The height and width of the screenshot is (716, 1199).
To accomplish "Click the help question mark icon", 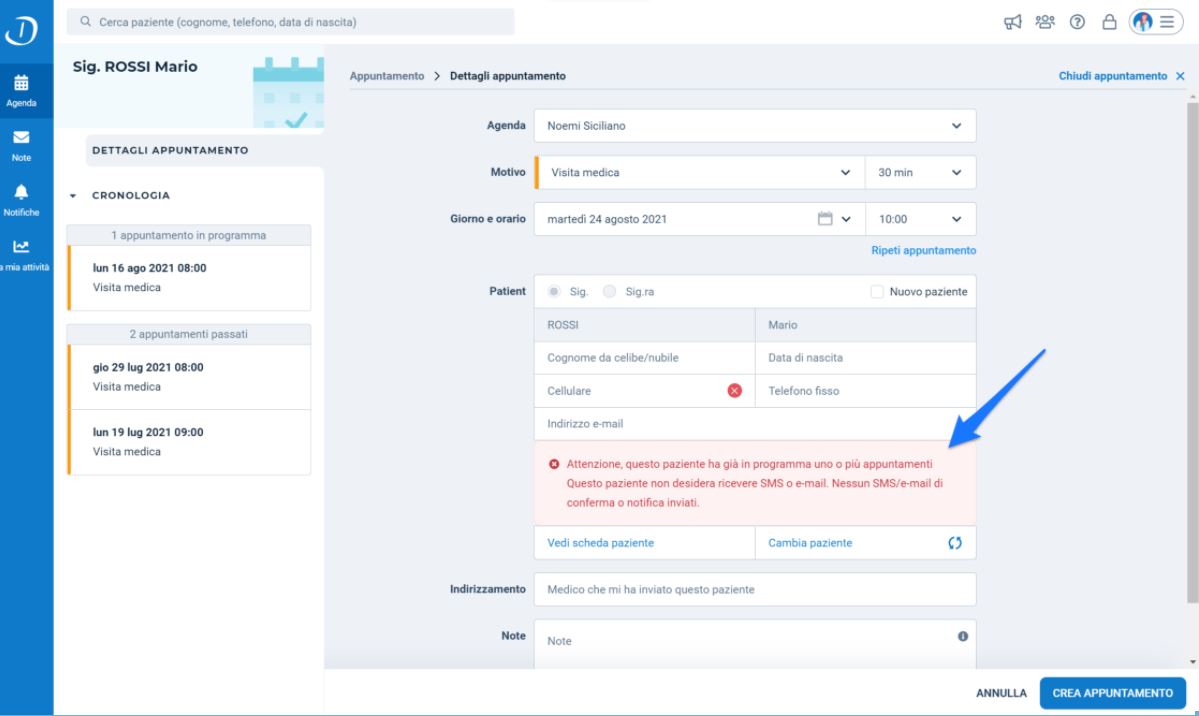I will 1077,22.
